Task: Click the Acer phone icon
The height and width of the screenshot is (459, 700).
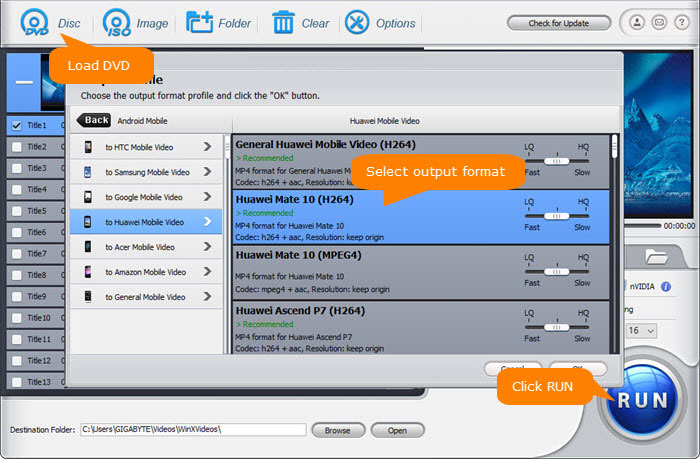Action: tap(88, 247)
